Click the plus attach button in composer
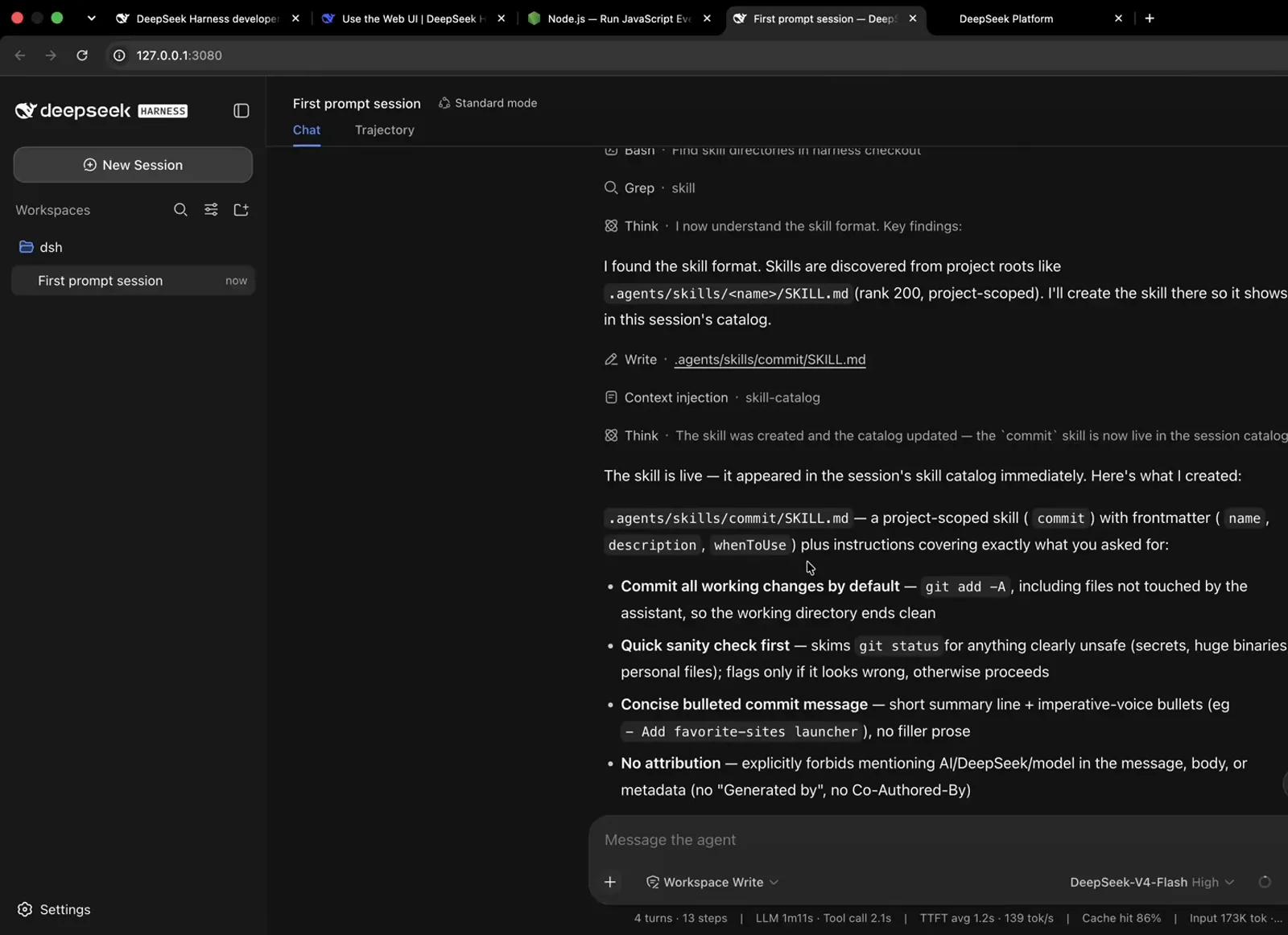1288x935 pixels. pyautogui.click(x=610, y=883)
